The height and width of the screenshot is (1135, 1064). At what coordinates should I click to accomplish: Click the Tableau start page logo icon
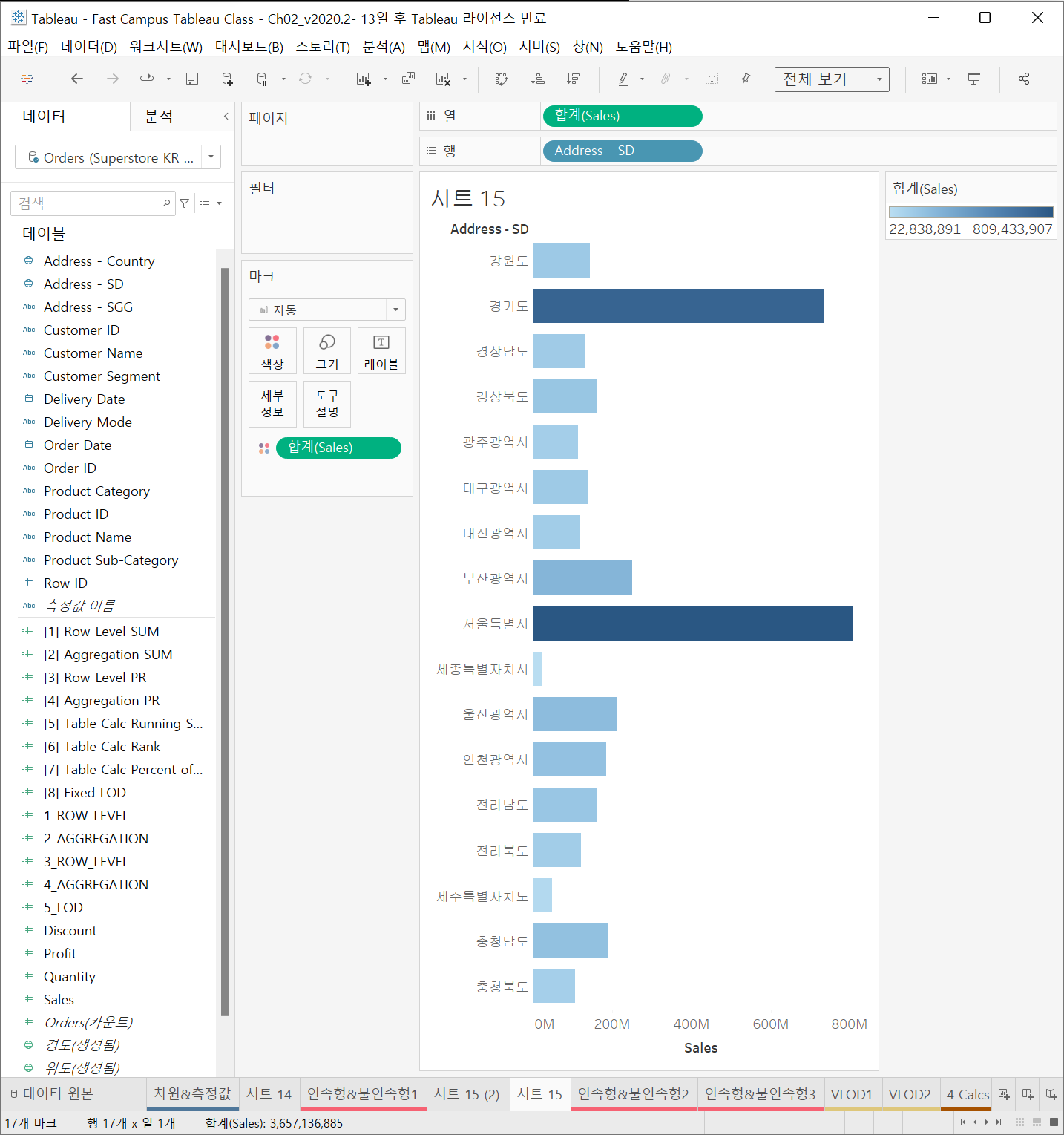[27, 79]
